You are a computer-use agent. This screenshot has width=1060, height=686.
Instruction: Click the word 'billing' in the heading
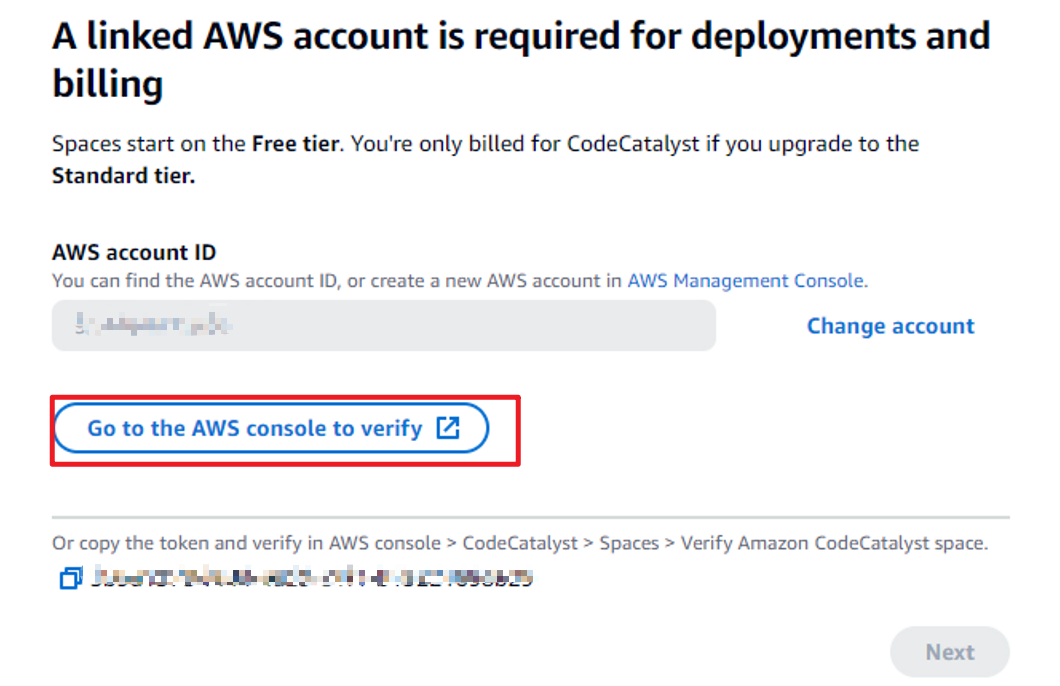107,85
